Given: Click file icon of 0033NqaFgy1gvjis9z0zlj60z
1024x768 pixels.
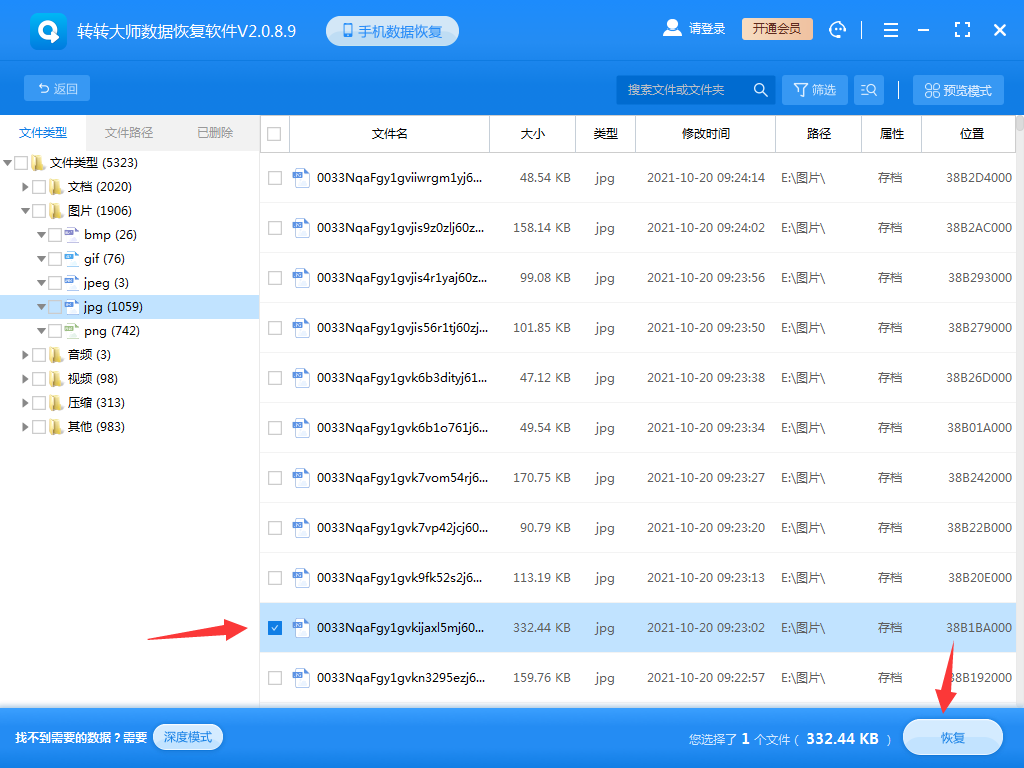Looking at the screenshot, I should point(300,228).
